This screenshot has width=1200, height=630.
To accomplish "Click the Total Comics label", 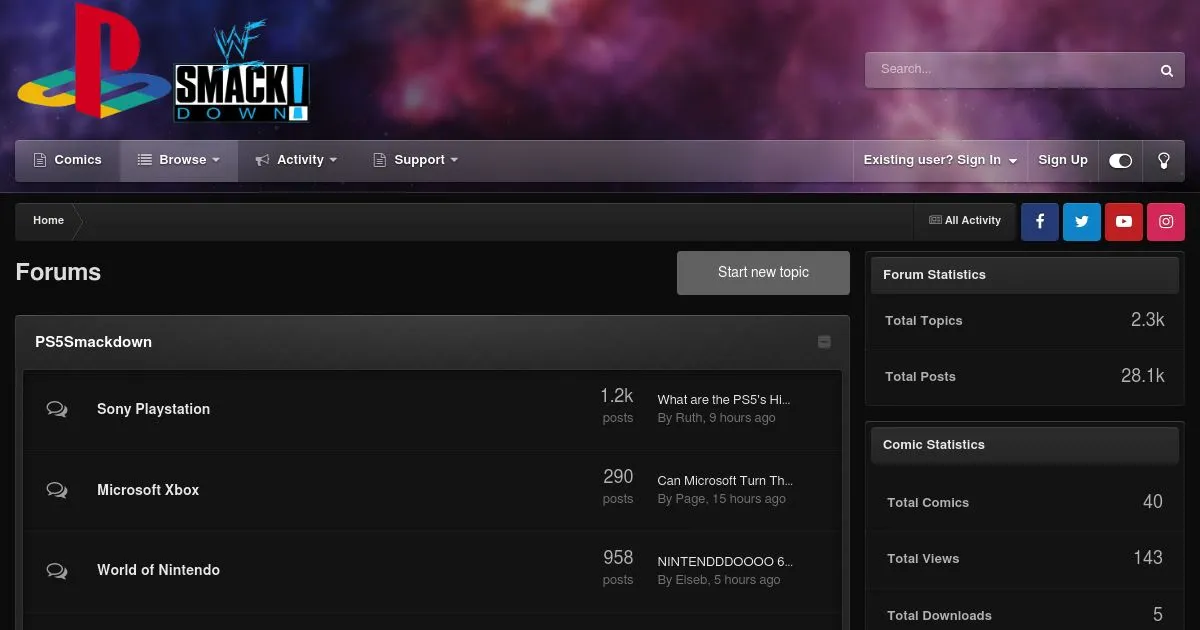I will [928, 503].
